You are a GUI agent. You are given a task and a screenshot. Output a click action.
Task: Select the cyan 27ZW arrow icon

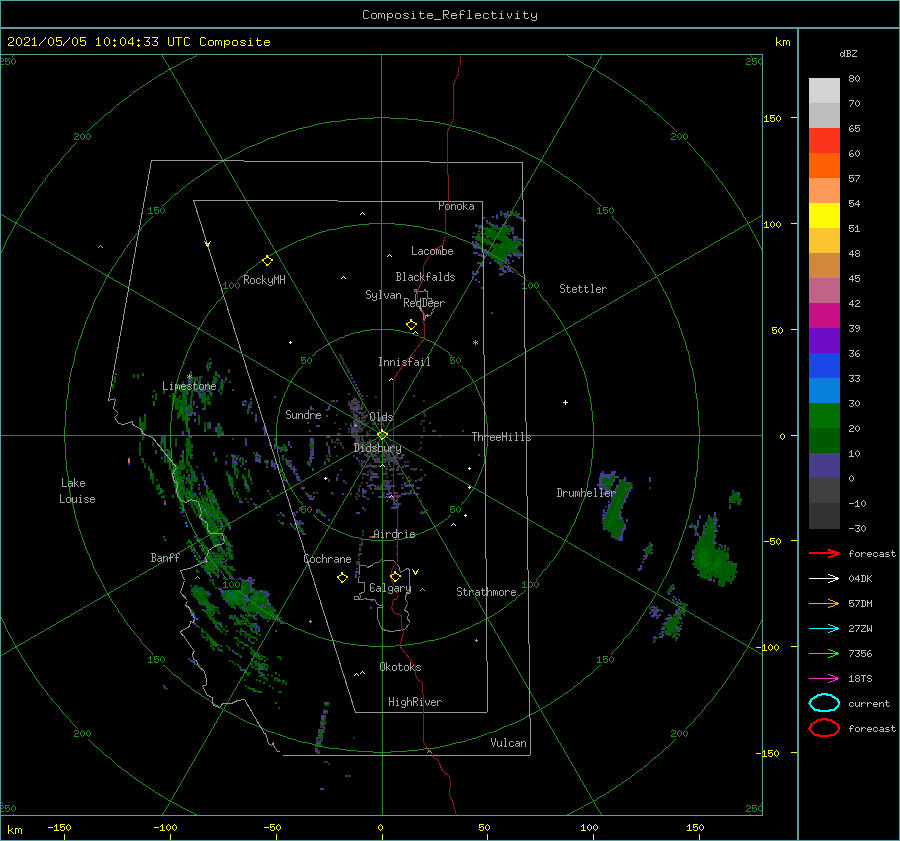pyautogui.click(x=824, y=629)
